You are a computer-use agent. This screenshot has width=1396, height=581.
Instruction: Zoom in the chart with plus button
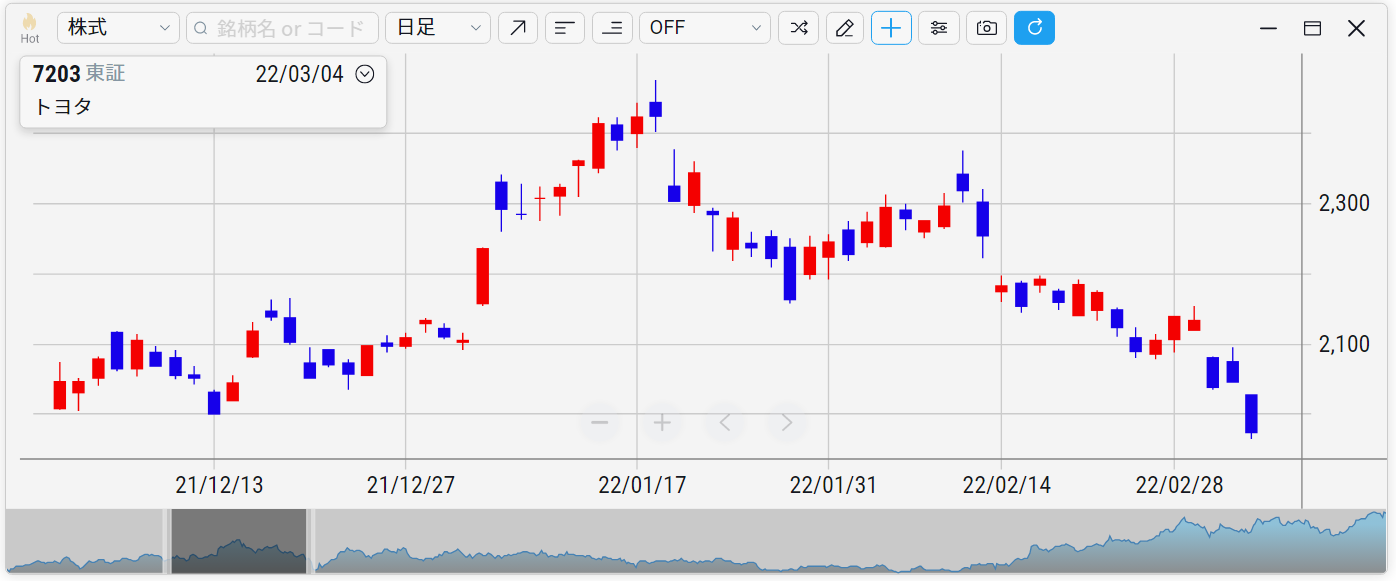tap(662, 423)
